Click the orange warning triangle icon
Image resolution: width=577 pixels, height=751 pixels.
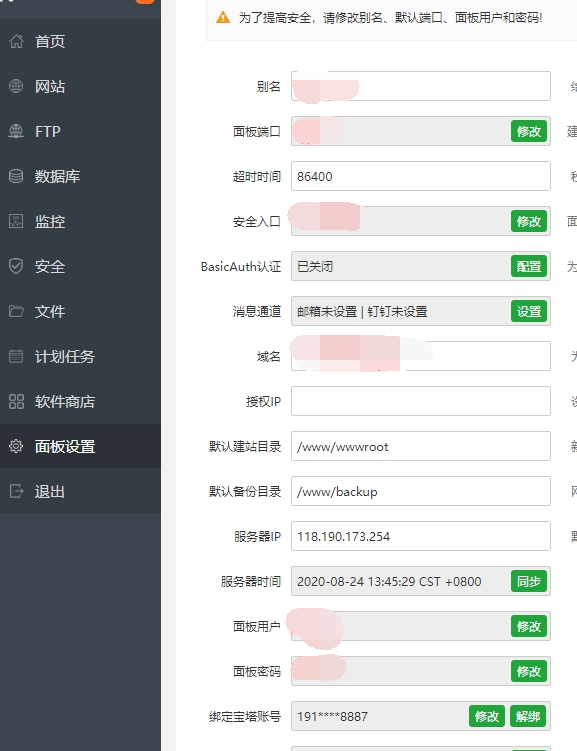[223, 18]
